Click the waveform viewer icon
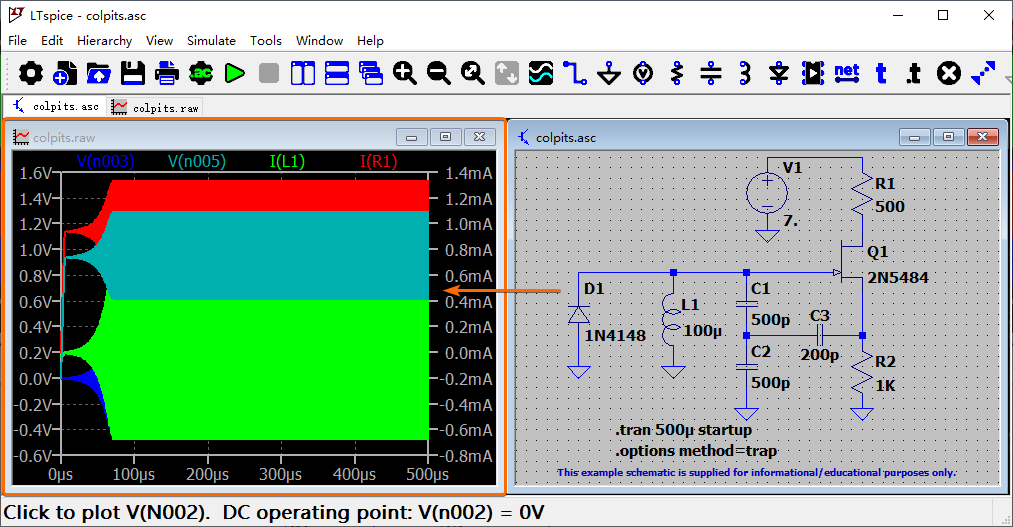Screen dimensions: 1013x527 (x=541, y=73)
